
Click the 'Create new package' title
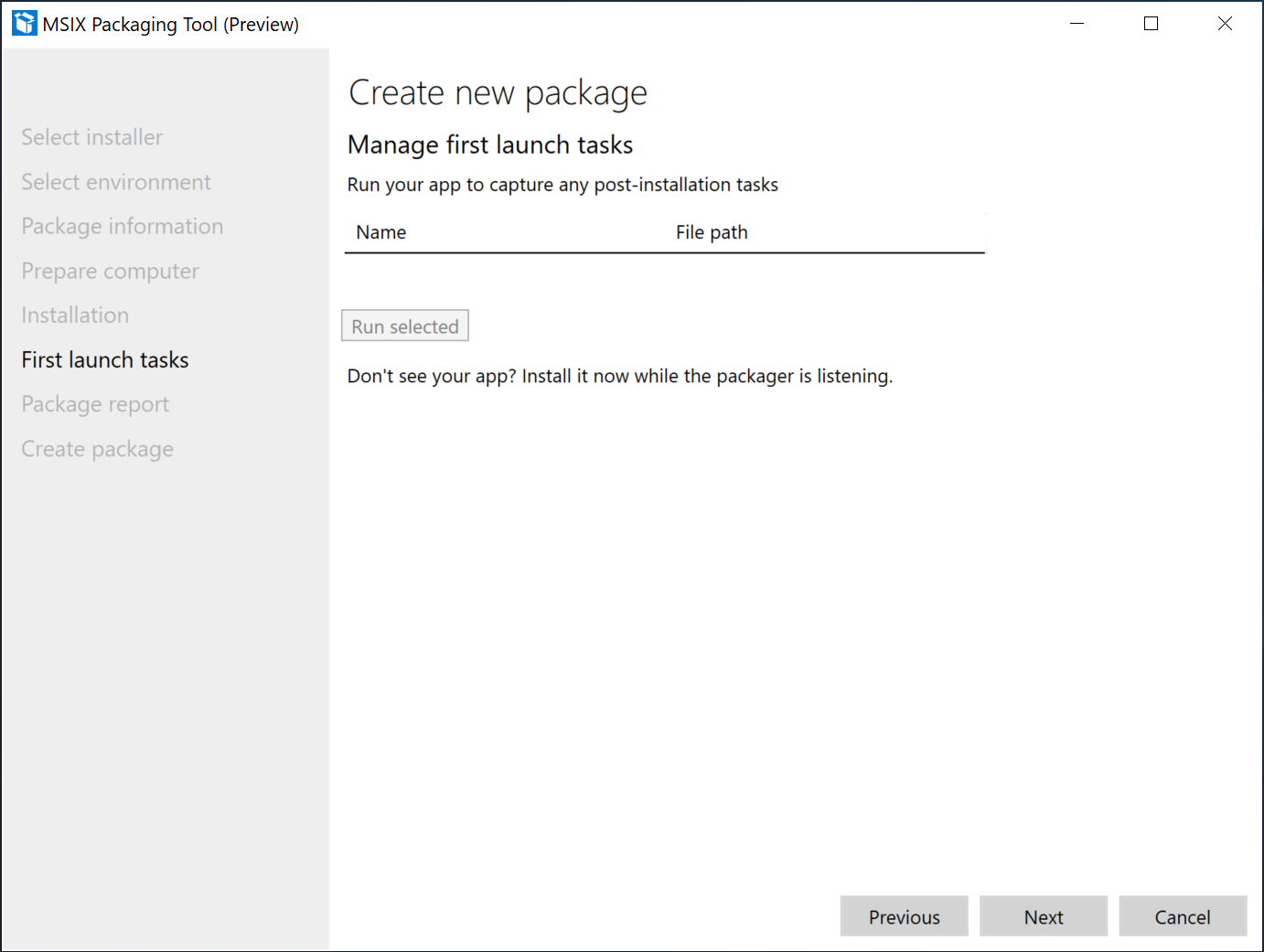pos(498,93)
